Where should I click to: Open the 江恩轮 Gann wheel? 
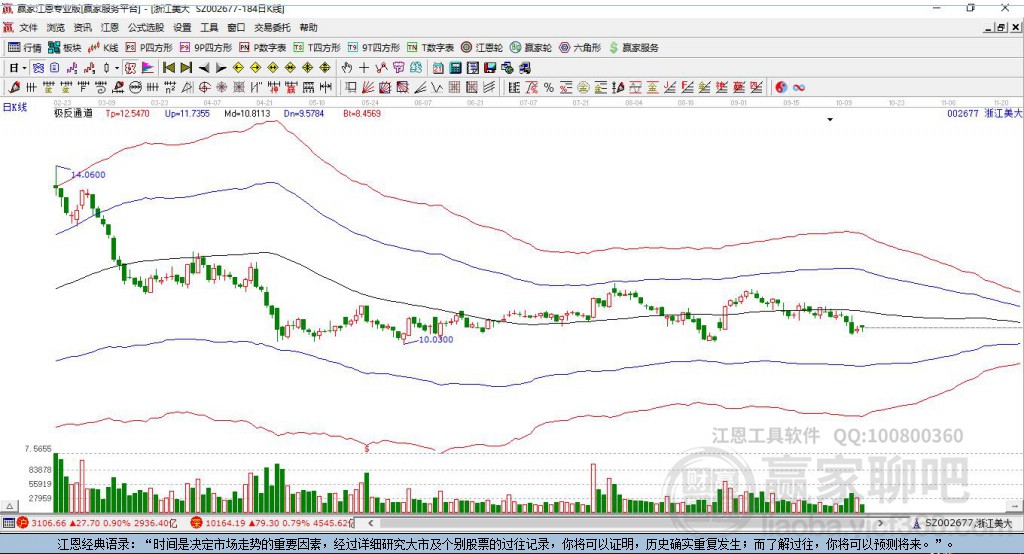(482, 48)
